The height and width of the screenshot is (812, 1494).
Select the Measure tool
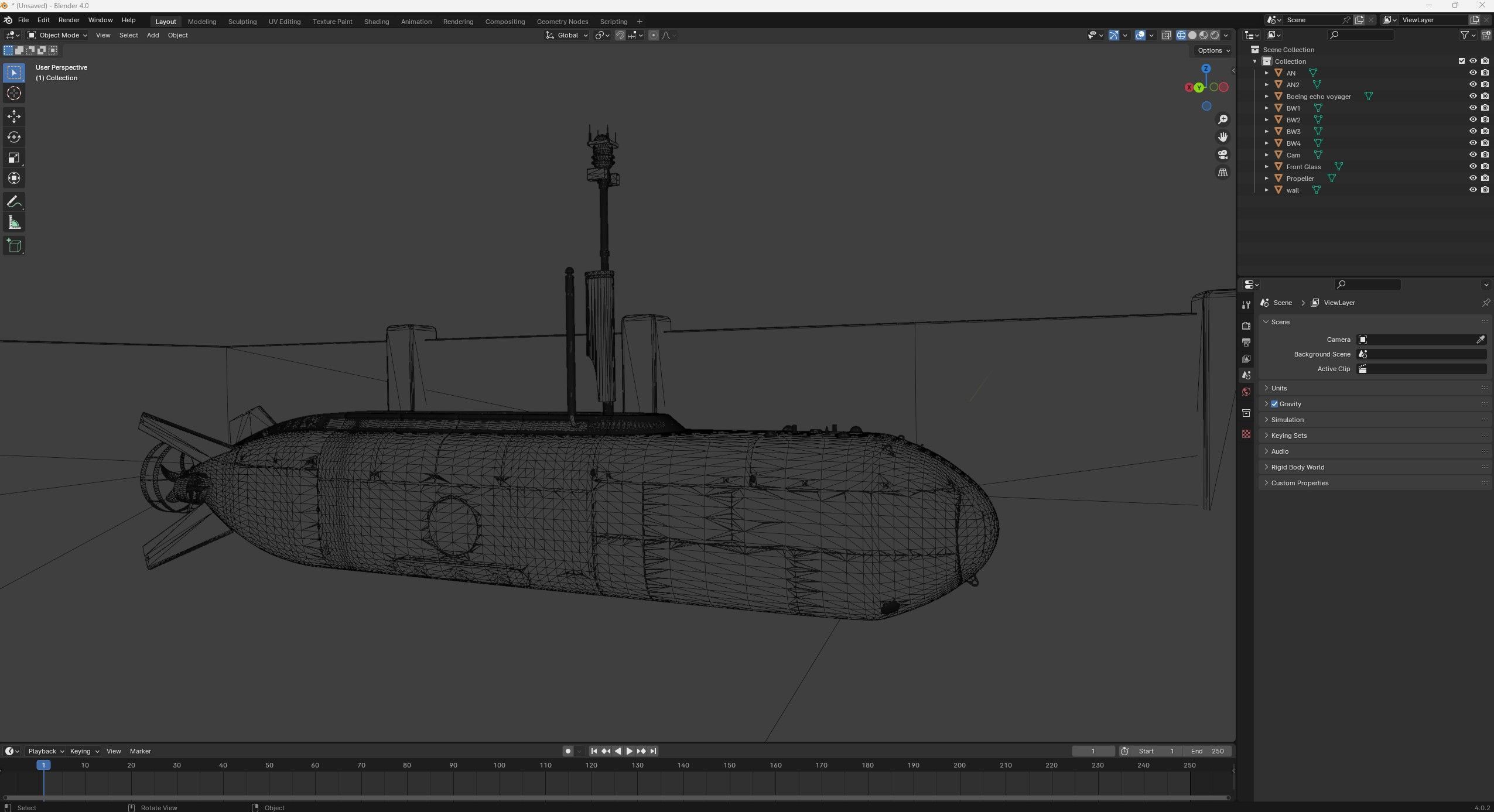[14, 222]
